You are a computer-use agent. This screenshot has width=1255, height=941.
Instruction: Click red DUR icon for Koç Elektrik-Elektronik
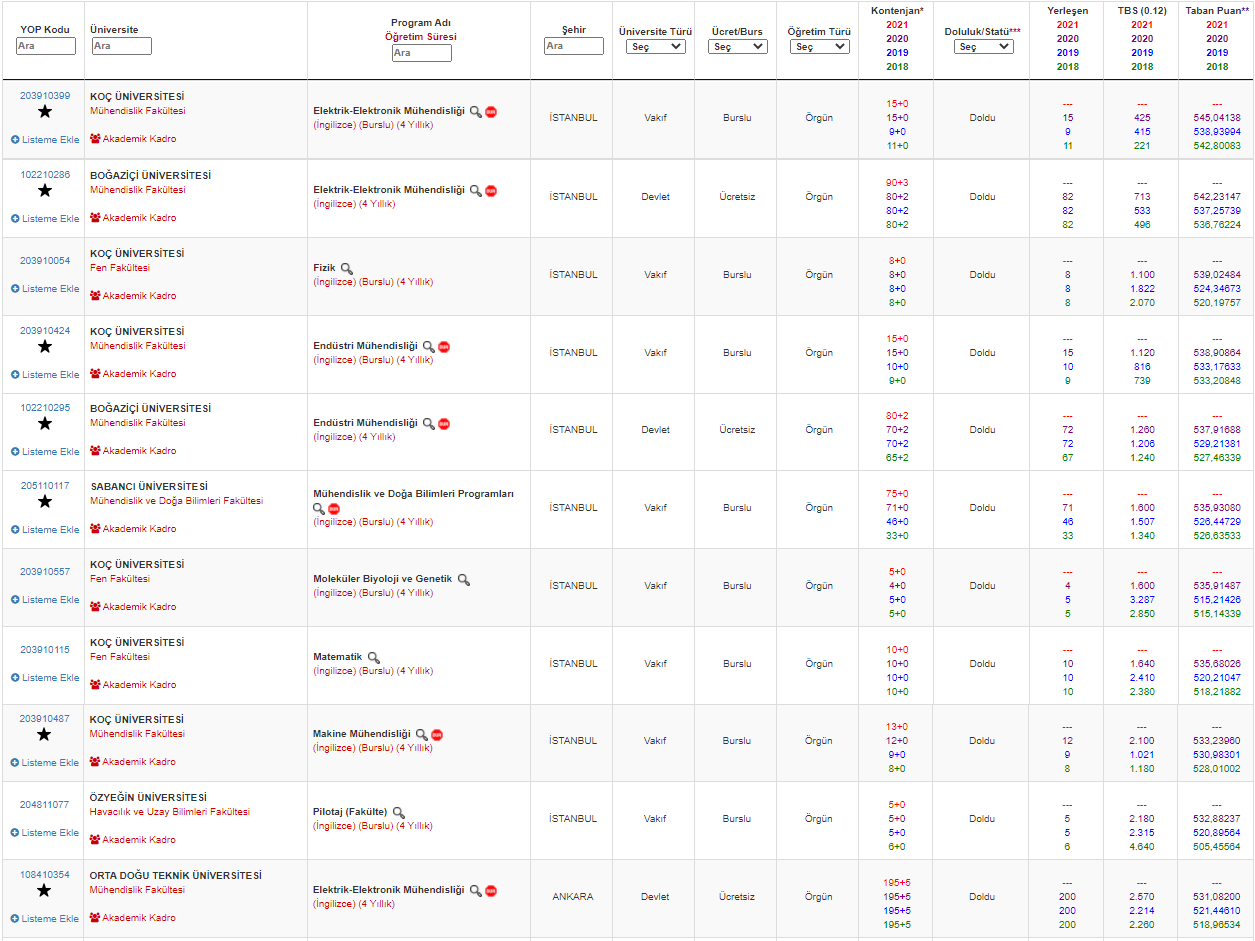491,112
